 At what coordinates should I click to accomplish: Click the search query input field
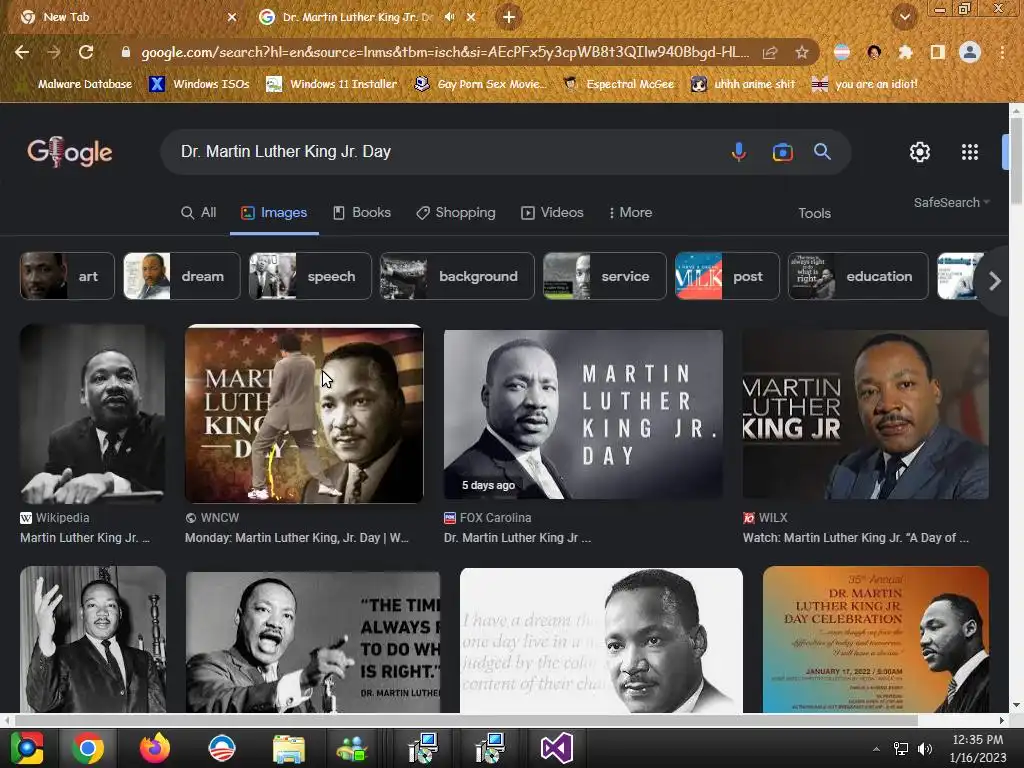click(x=444, y=152)
